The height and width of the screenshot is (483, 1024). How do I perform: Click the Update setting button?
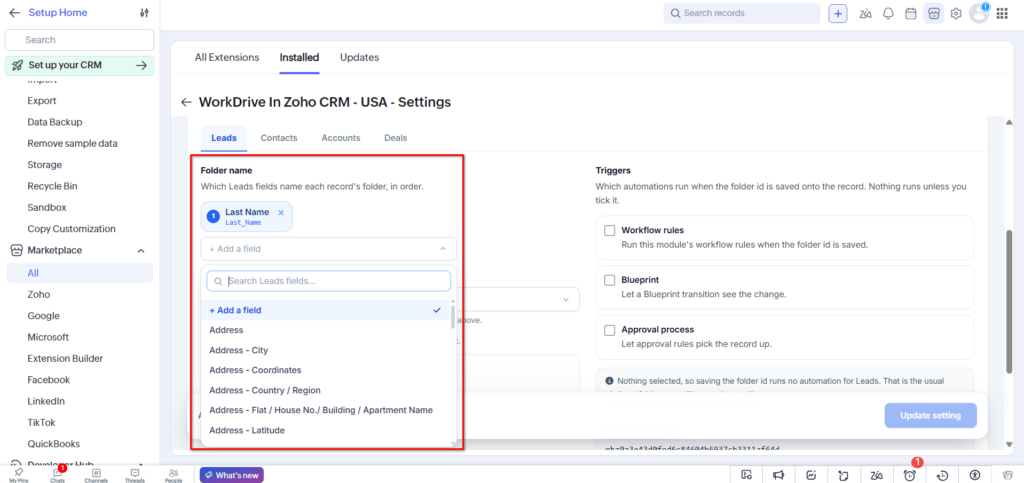[x=931, y=416]
